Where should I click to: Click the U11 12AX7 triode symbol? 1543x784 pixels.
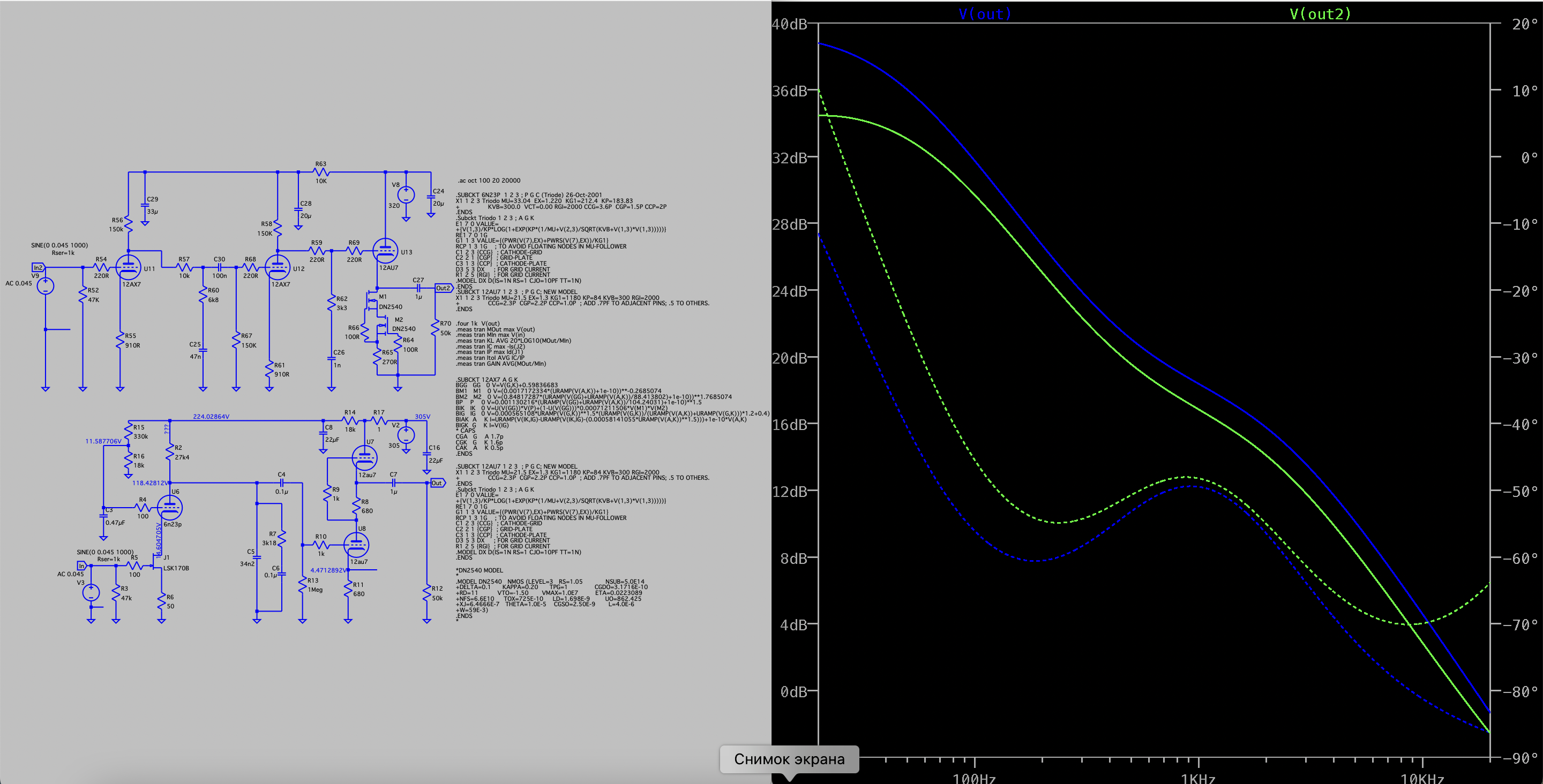coord(128,268)
